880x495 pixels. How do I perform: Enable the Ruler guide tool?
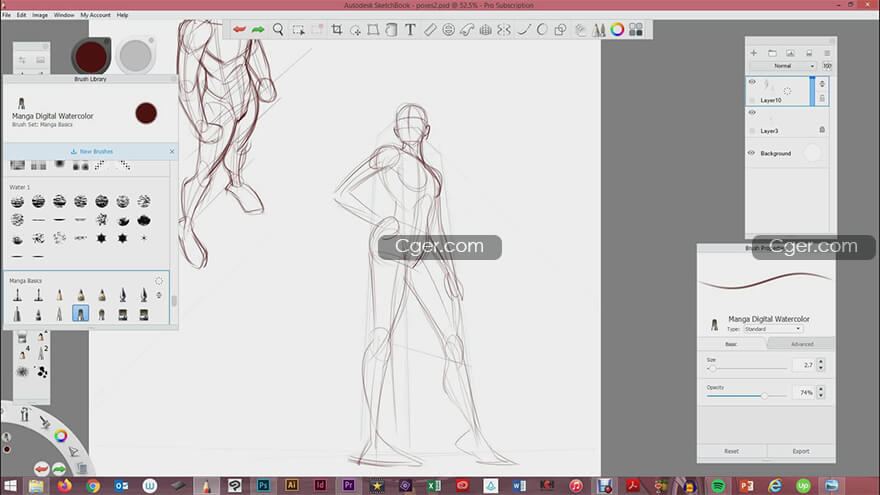(x=430, y=29)
